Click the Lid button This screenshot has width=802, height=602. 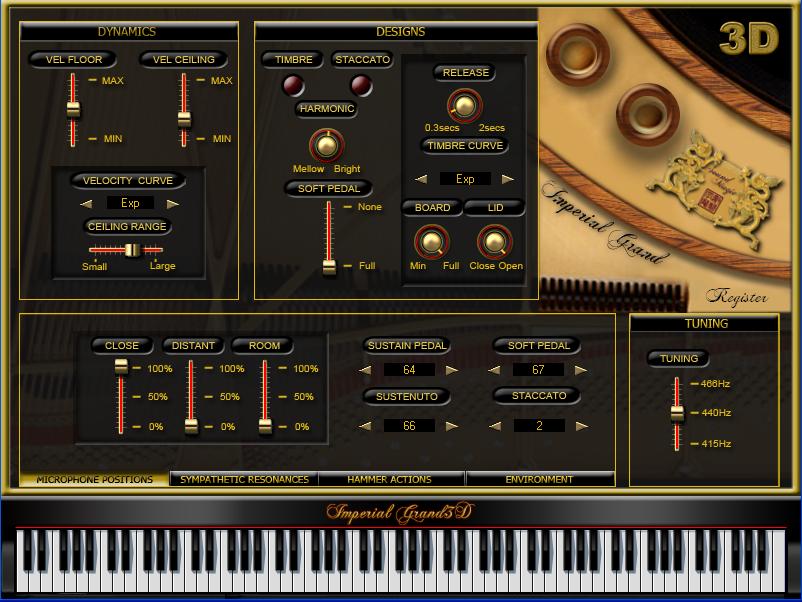tap(495, 208)
